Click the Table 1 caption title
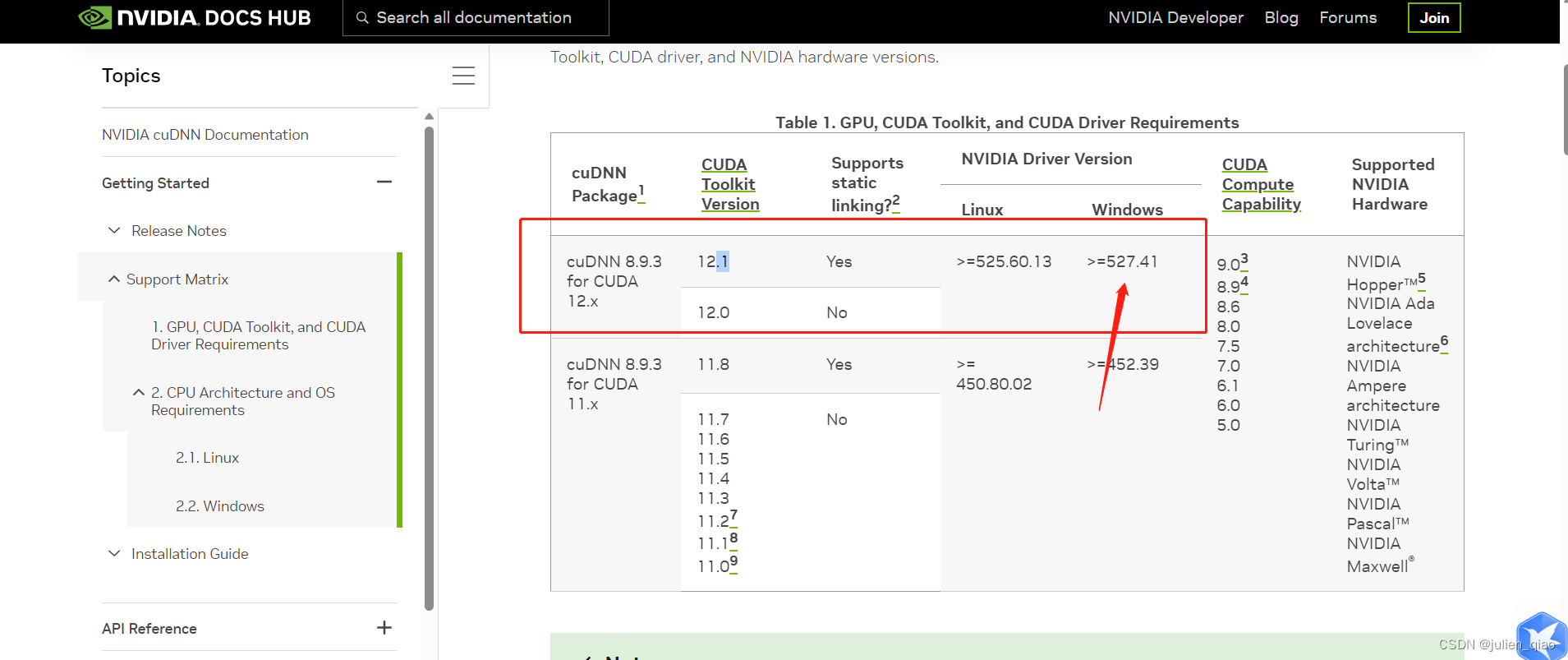This screenshot has width=1568, height=660. 1007,122
